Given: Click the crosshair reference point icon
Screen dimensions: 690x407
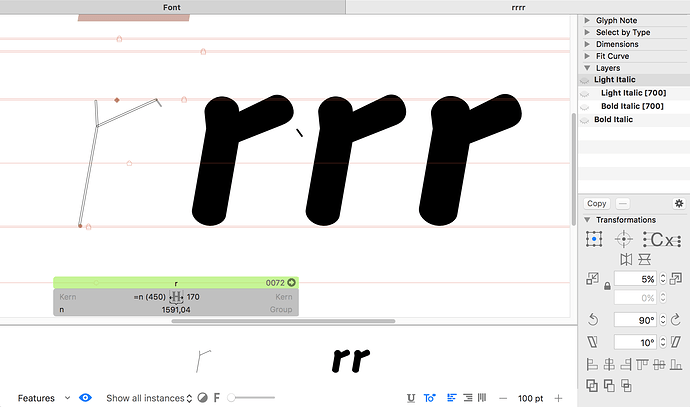Looking at the screenshot, I should tap(624, 239).
